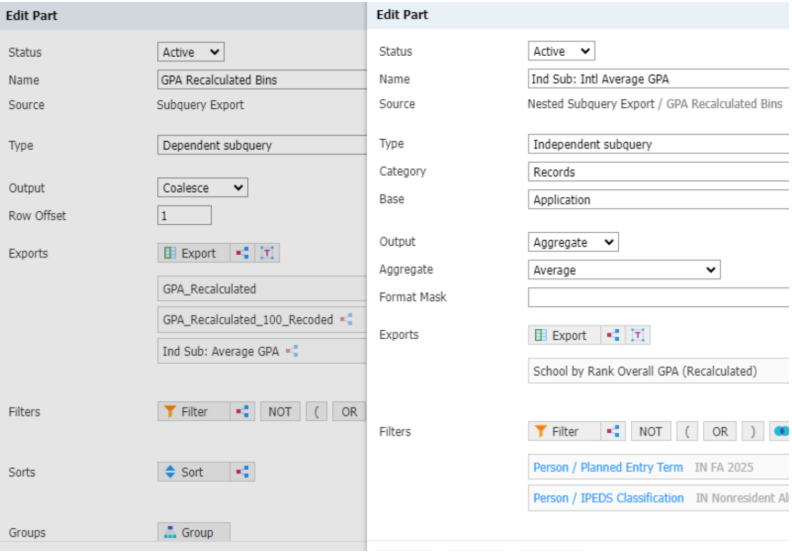Open Person / Planned Entry Term filter
This screenshot has height=554, width=792.
[608, 467]
